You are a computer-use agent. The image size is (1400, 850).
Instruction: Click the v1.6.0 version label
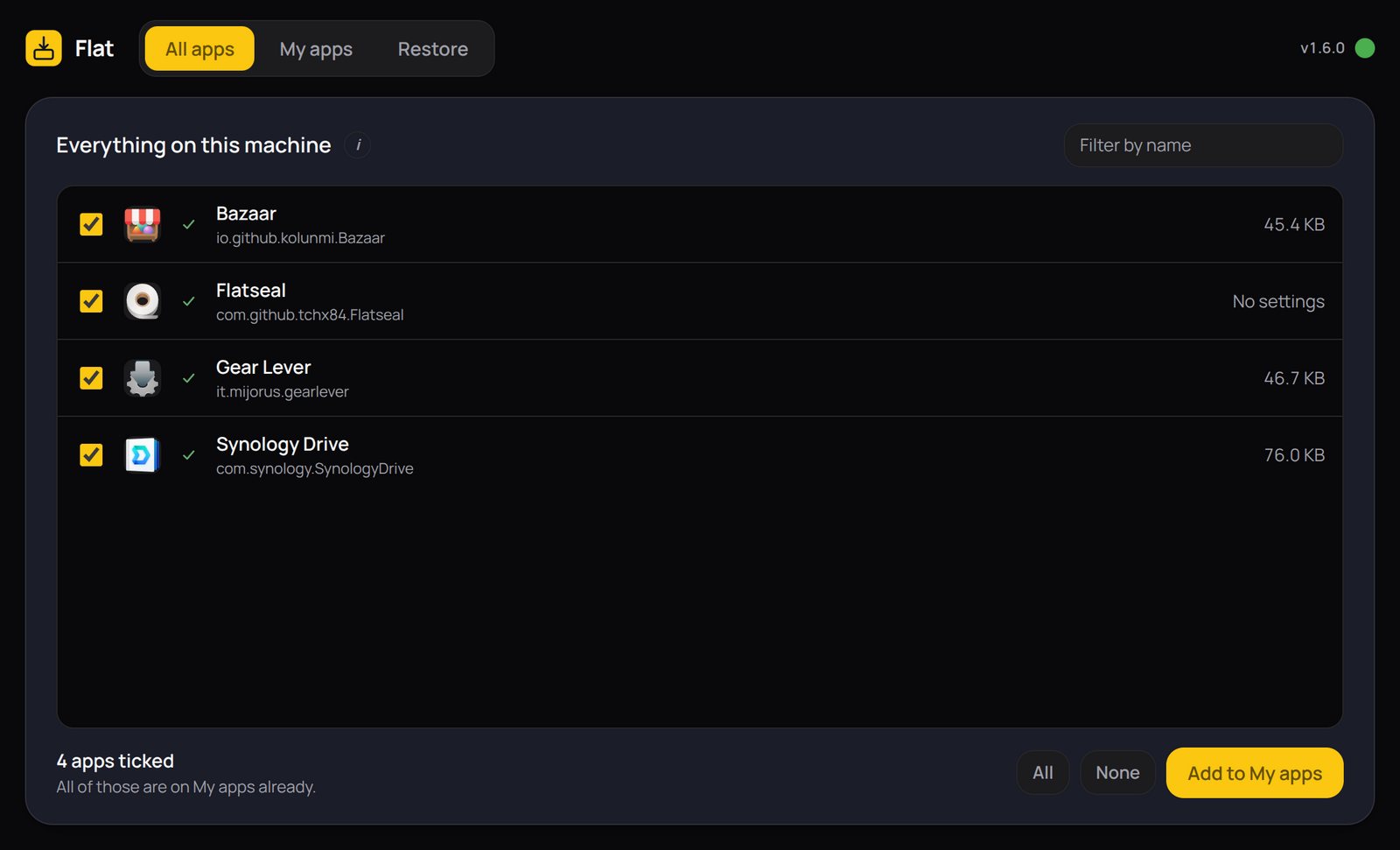[x=1322, y=48]
